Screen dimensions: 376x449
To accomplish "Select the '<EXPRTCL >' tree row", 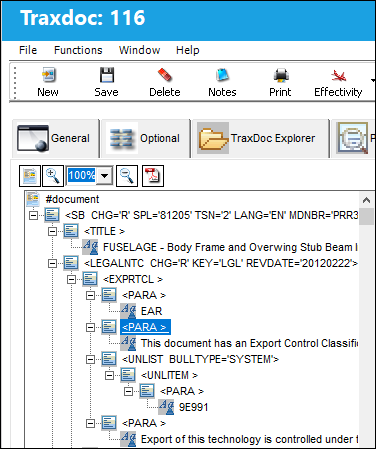I will (x=133, y=279).
